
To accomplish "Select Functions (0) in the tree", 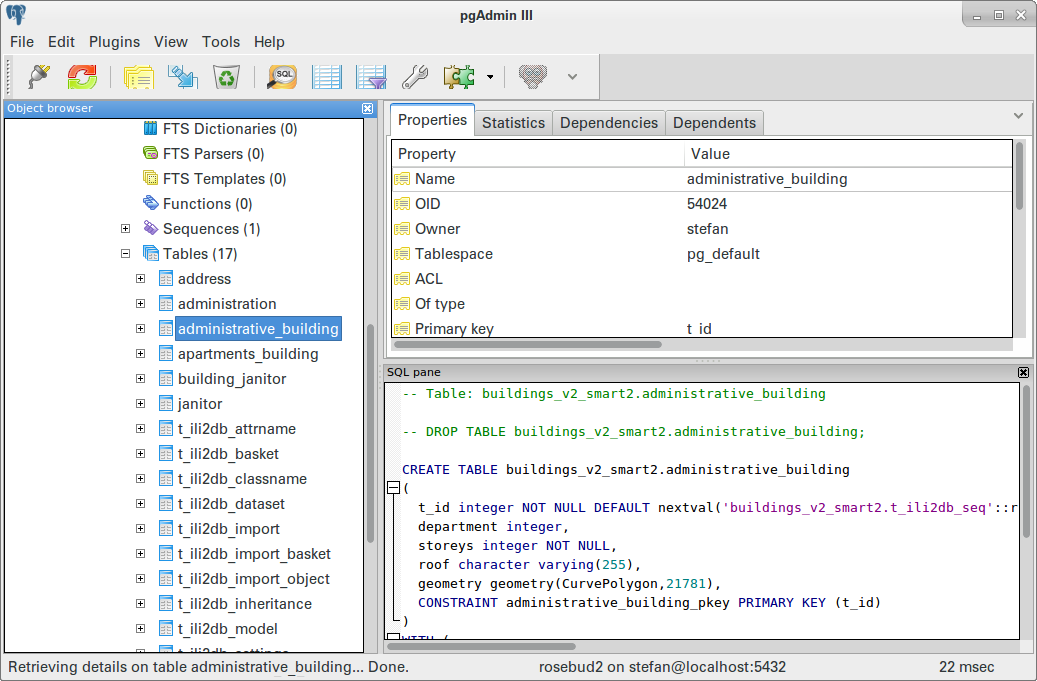I will click(207, 204).
